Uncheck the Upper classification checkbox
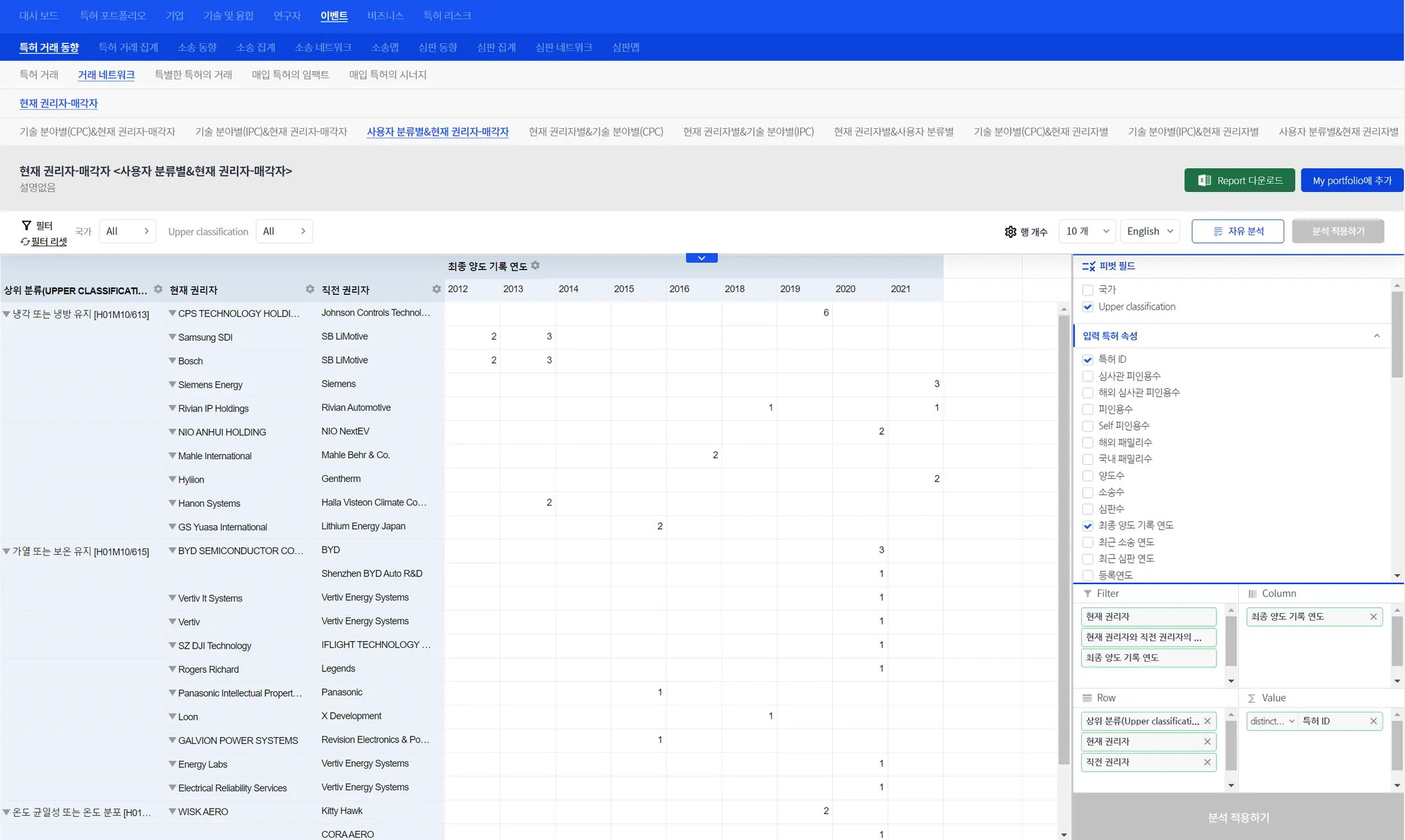 point(1087,307)
